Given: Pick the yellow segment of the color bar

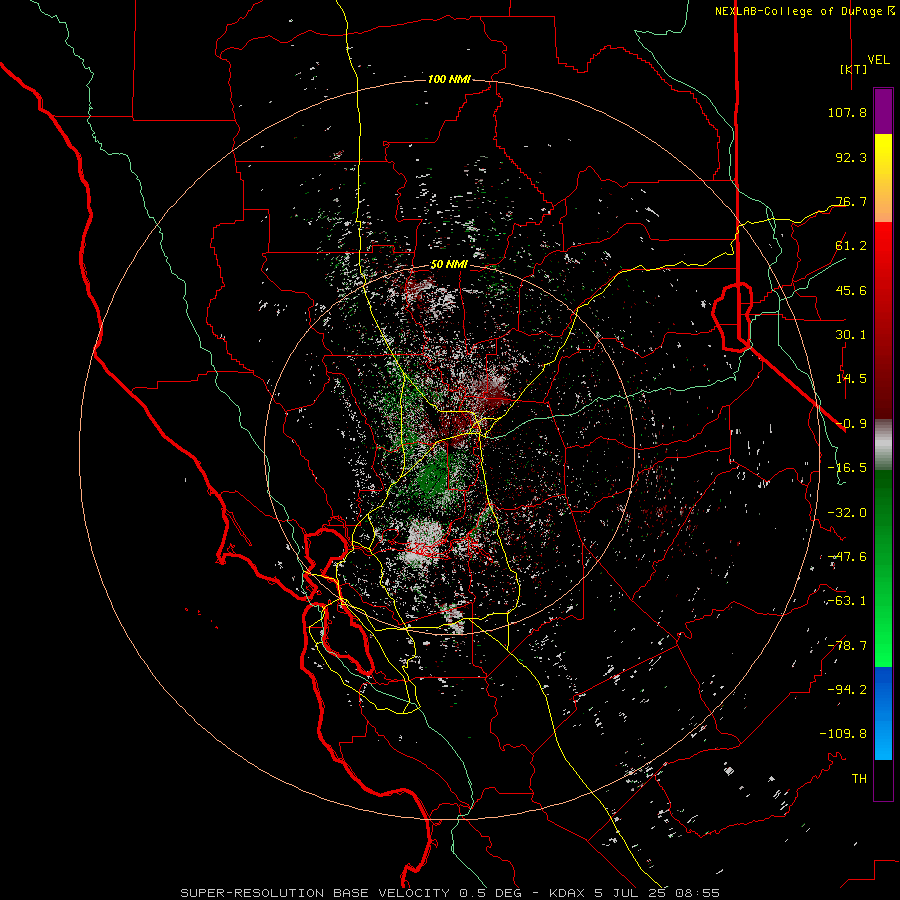Looking at the screenshot, I should click(883, 178).
